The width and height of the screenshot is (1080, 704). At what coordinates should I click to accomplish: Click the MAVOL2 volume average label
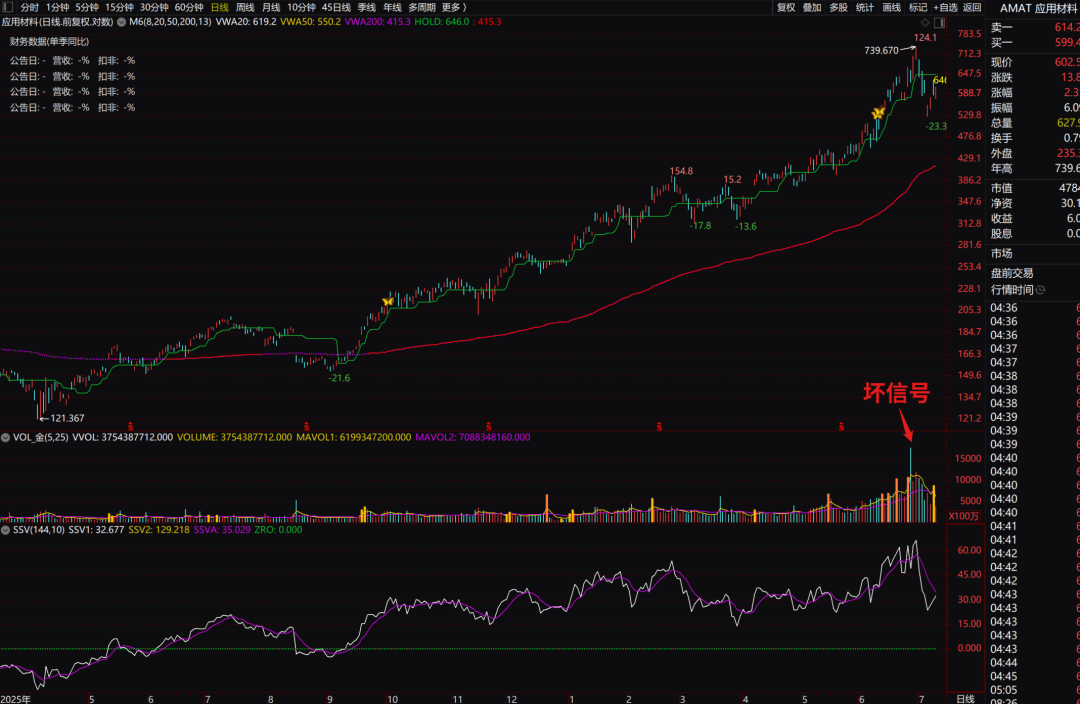tap(472, 437)
